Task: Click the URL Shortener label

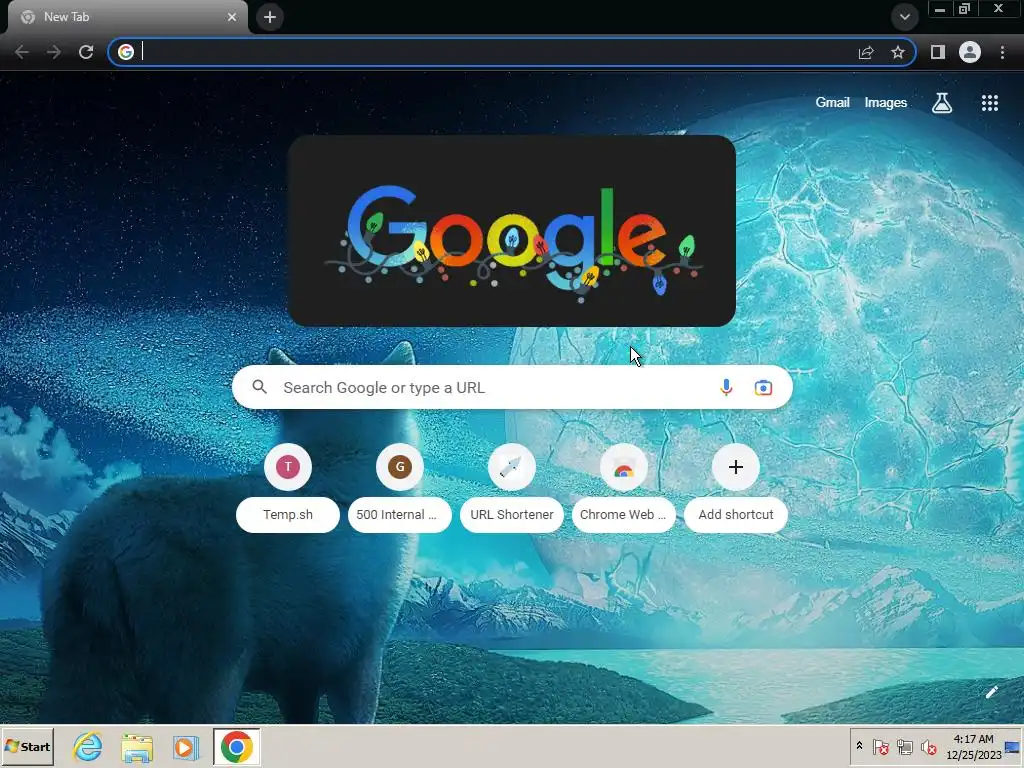Action: (x=512, y=515)
